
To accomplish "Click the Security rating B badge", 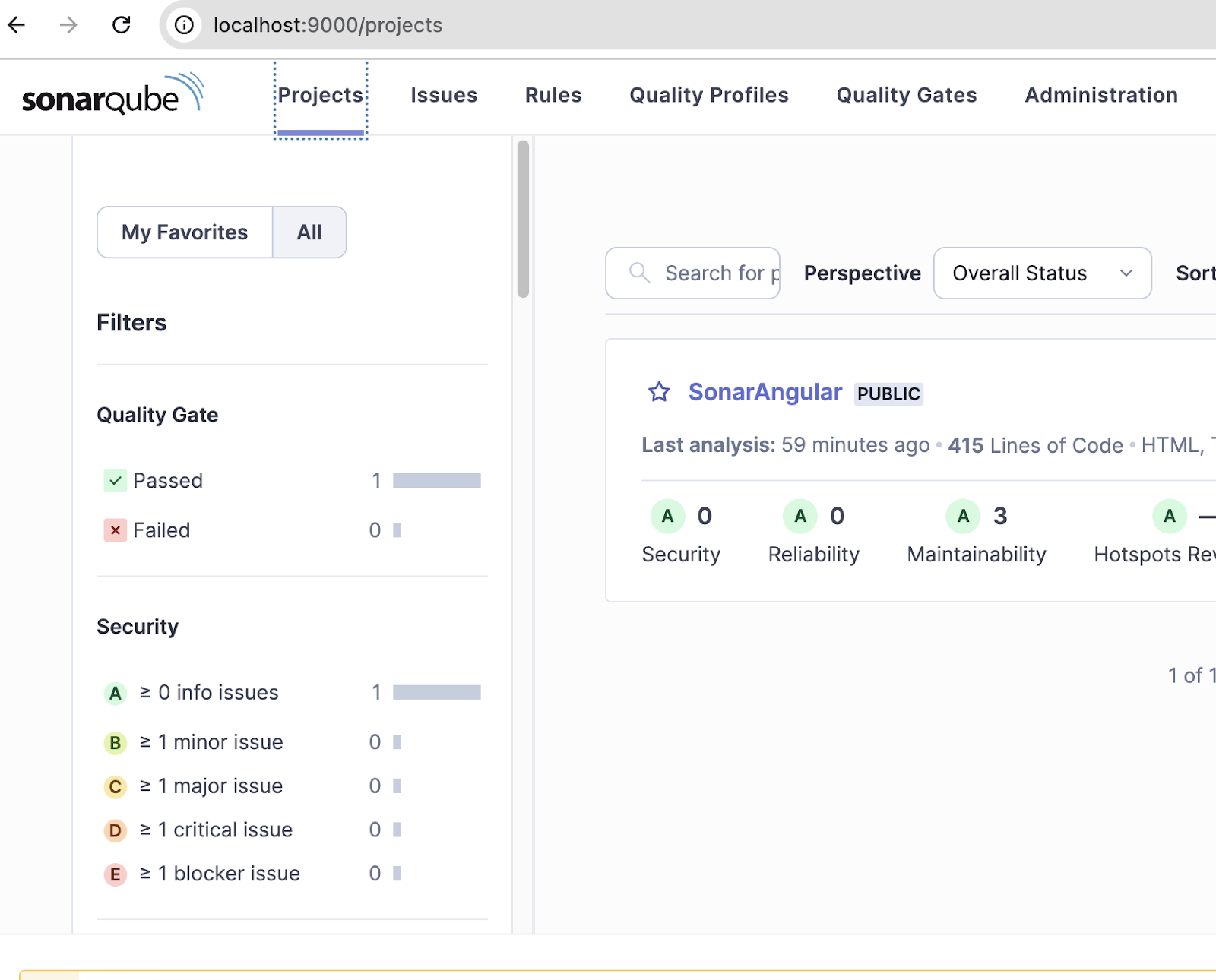I will [116, 742].
